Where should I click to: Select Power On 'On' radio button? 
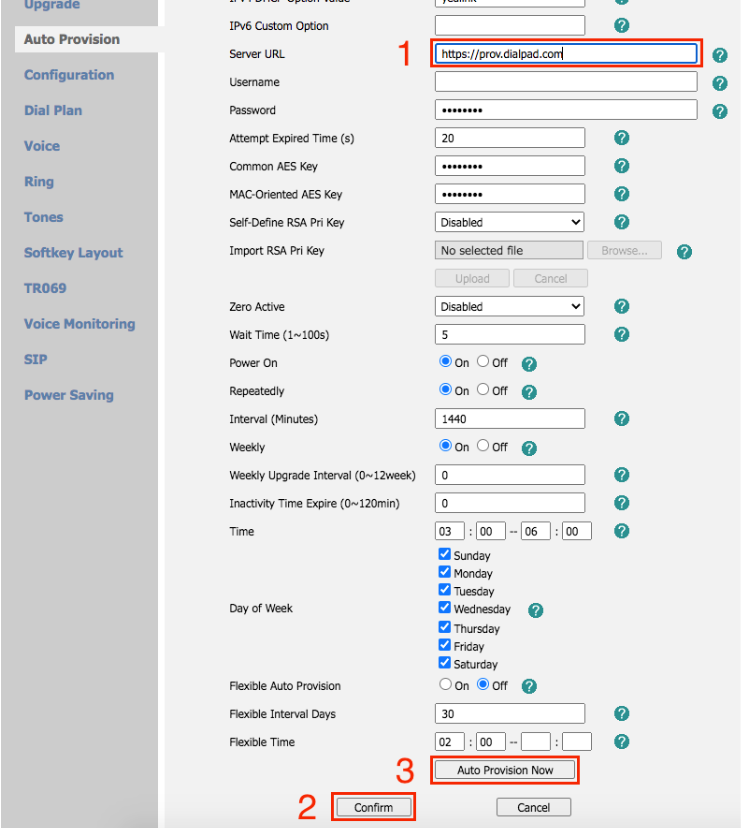pos(445,361)
